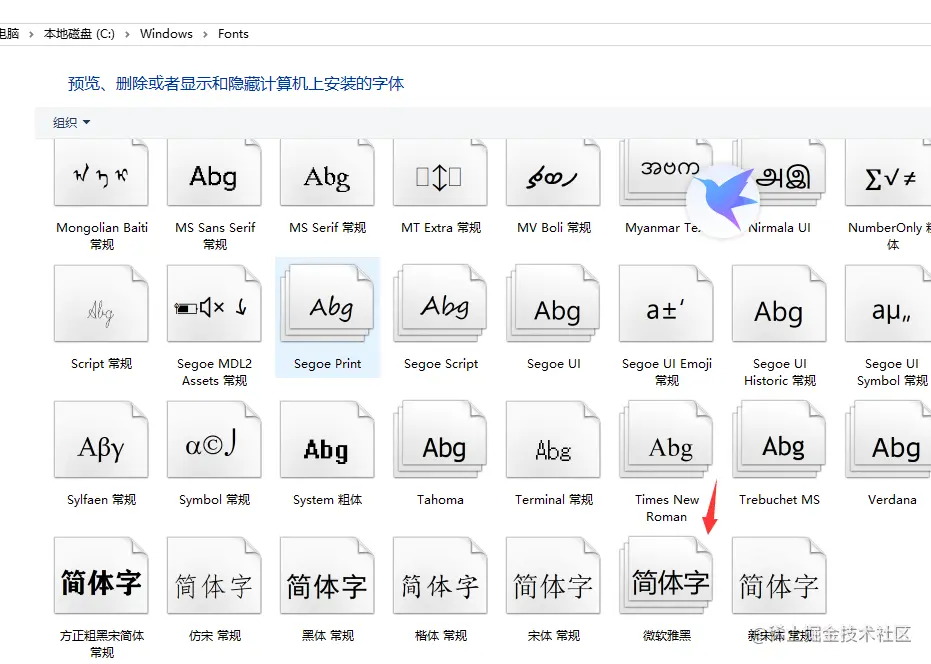This screenshot has width=931, height=664.
Task: Expand the chevron after Windows in path
Action: [205, 34]
